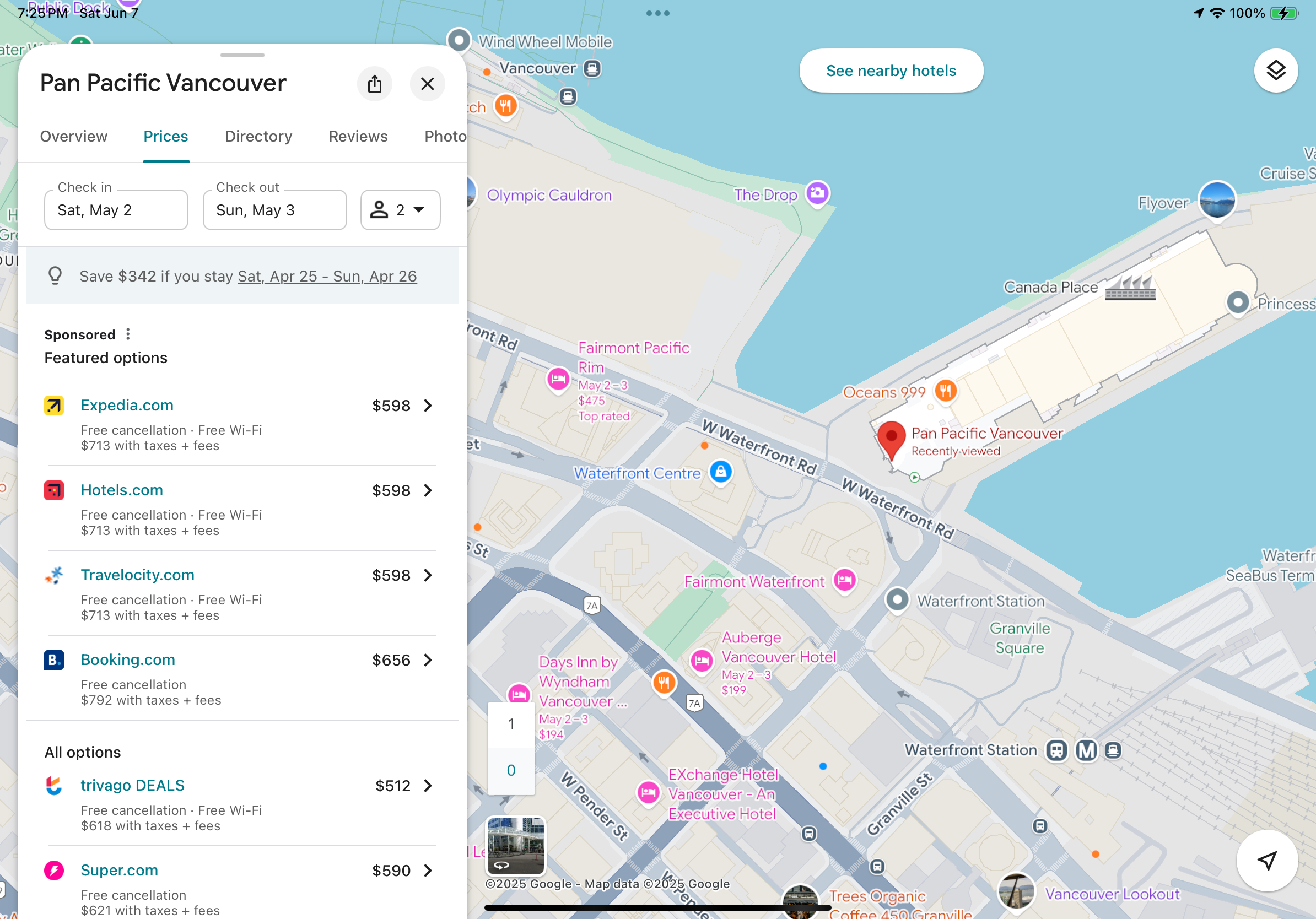Select floor level 0 on map
The width and height of the screenshot is (1316, 919).
coord(511,771)
